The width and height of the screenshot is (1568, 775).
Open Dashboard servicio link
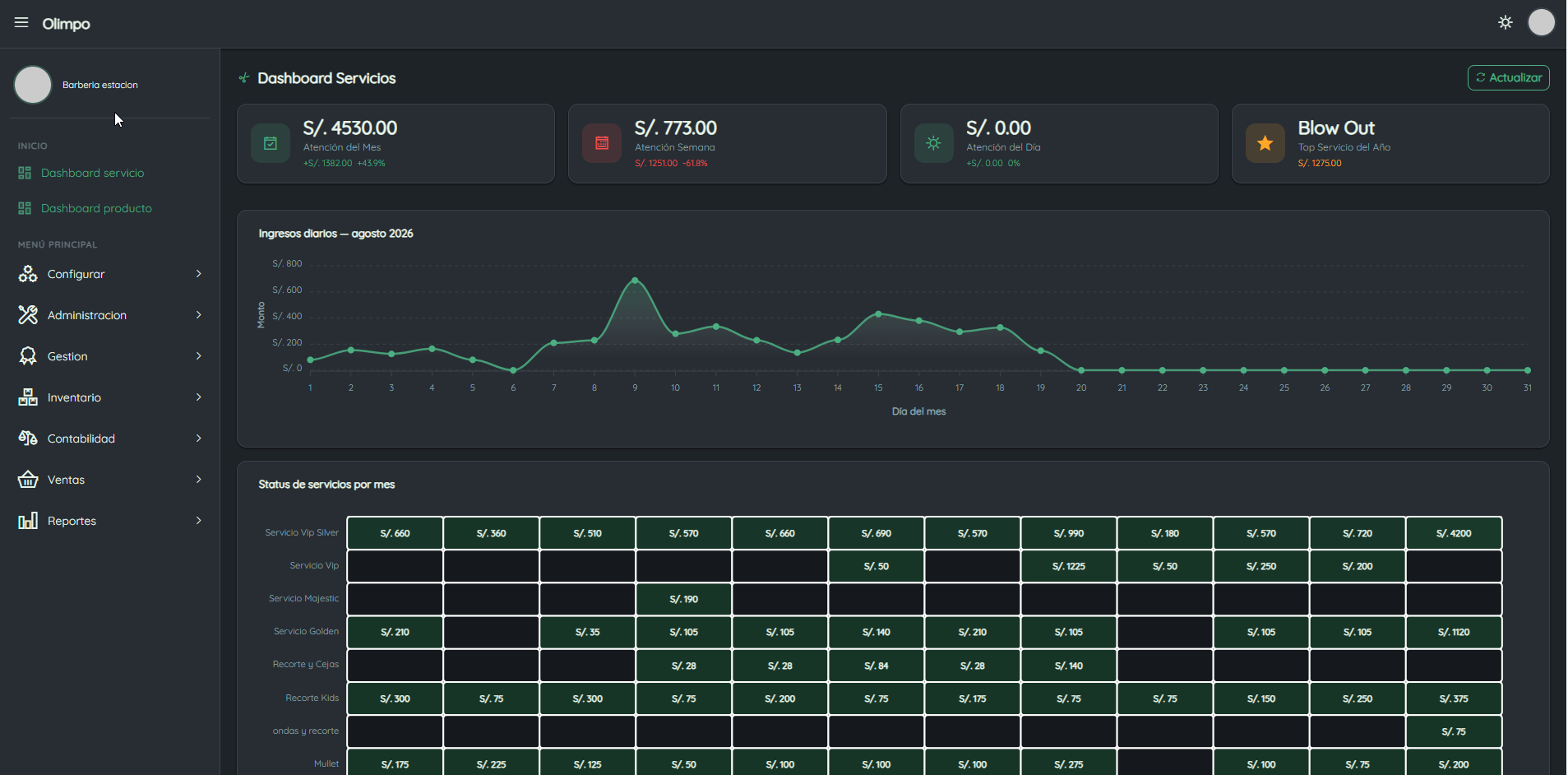coord(92,173)
